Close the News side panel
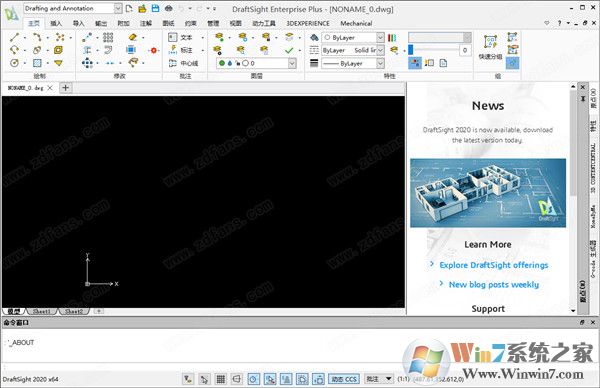This screenshot has width=600, height=388. [582, 87]
